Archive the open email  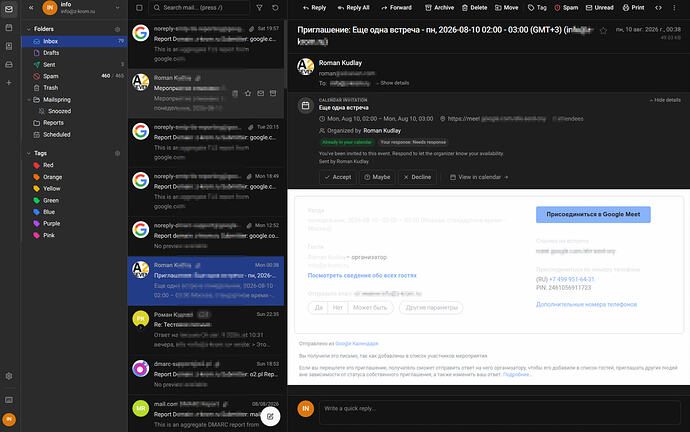(440, 7)
